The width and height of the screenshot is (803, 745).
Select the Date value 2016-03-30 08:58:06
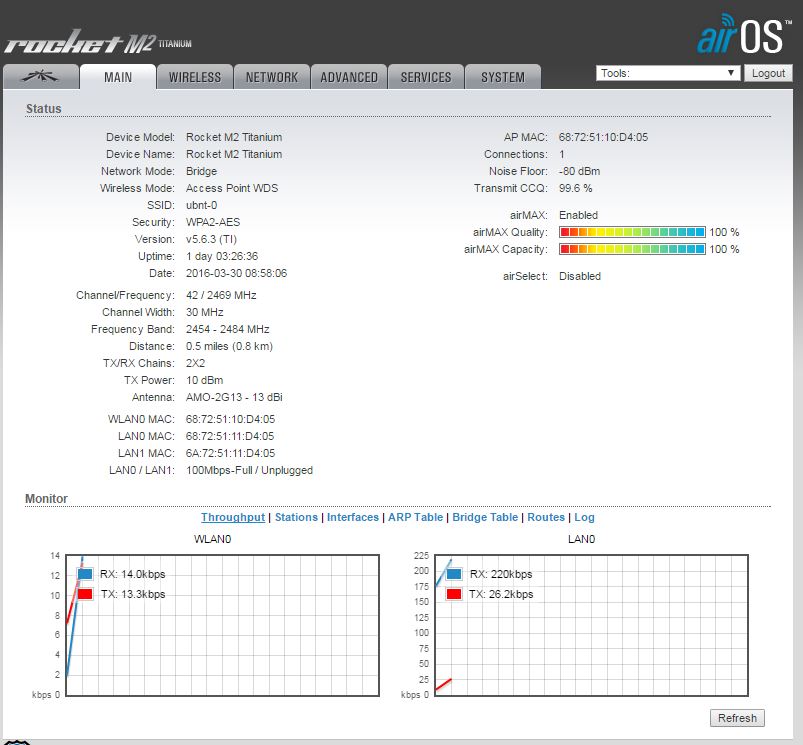[x=236, y=273]
